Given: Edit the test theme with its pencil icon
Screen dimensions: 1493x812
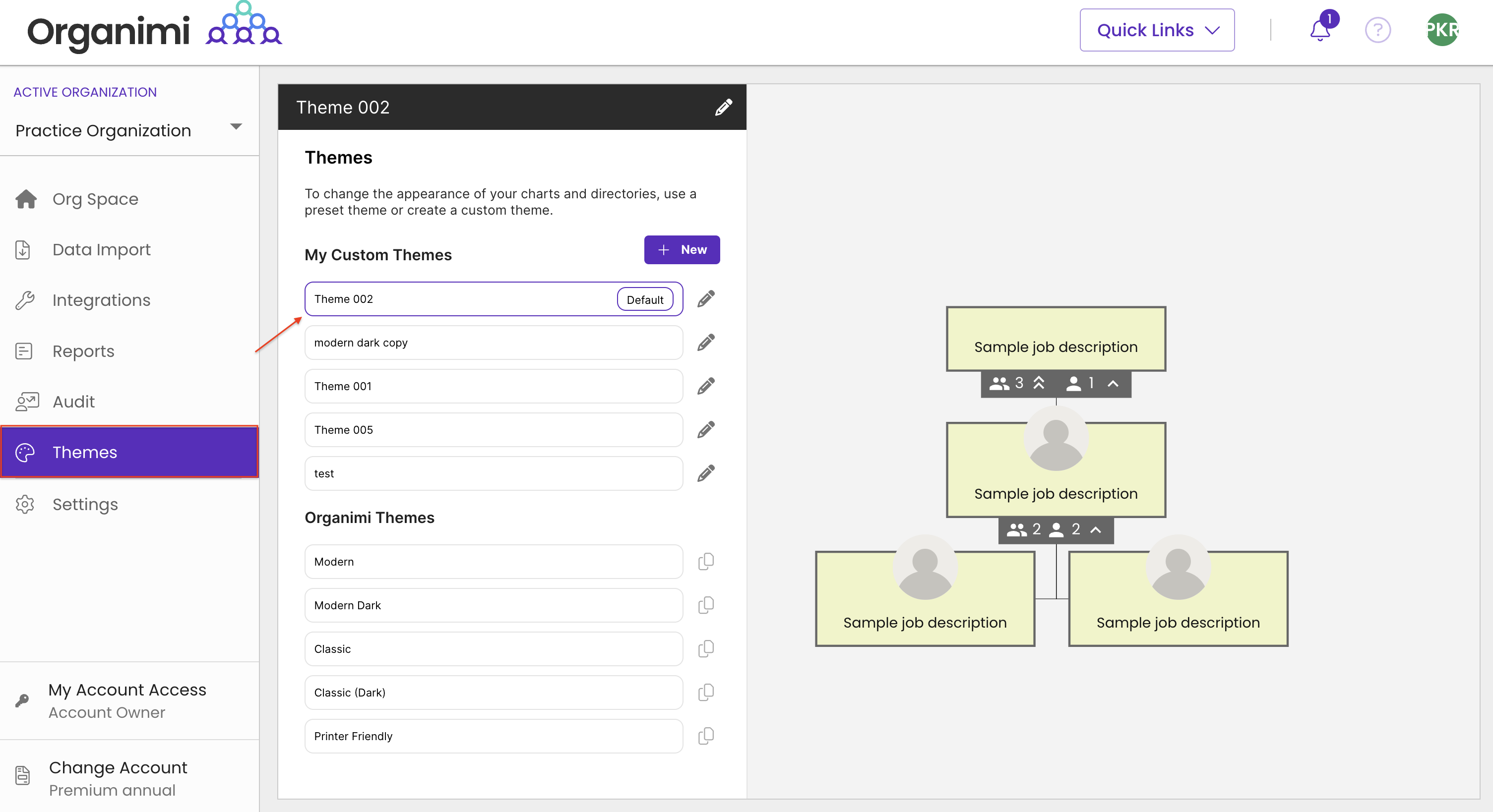Looking at the screenshot, I should click(705, 473).
